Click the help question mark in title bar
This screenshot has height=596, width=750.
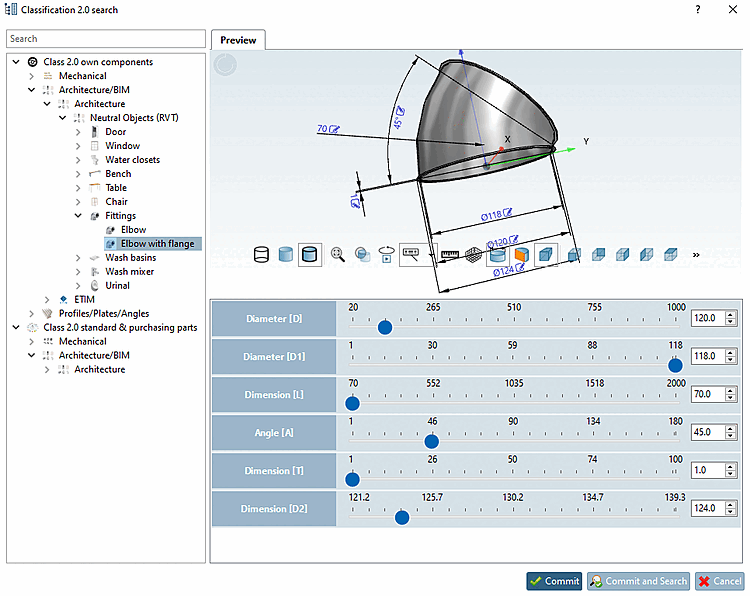click(697, 9)
